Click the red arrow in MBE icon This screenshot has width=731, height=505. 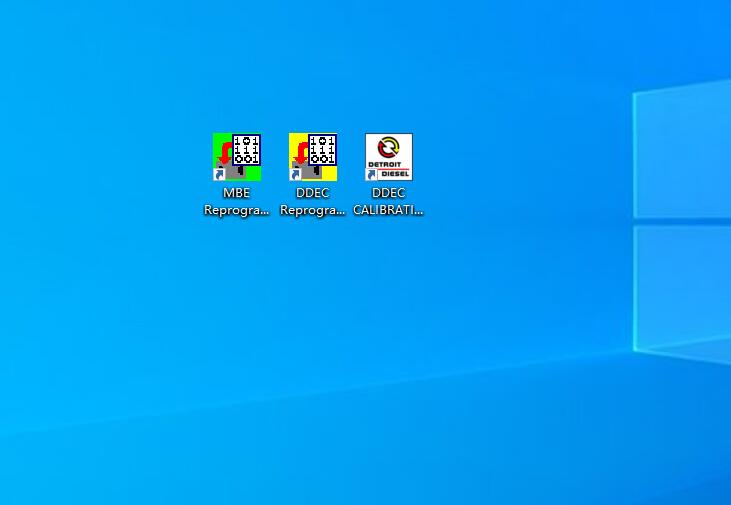pos(225,154)
